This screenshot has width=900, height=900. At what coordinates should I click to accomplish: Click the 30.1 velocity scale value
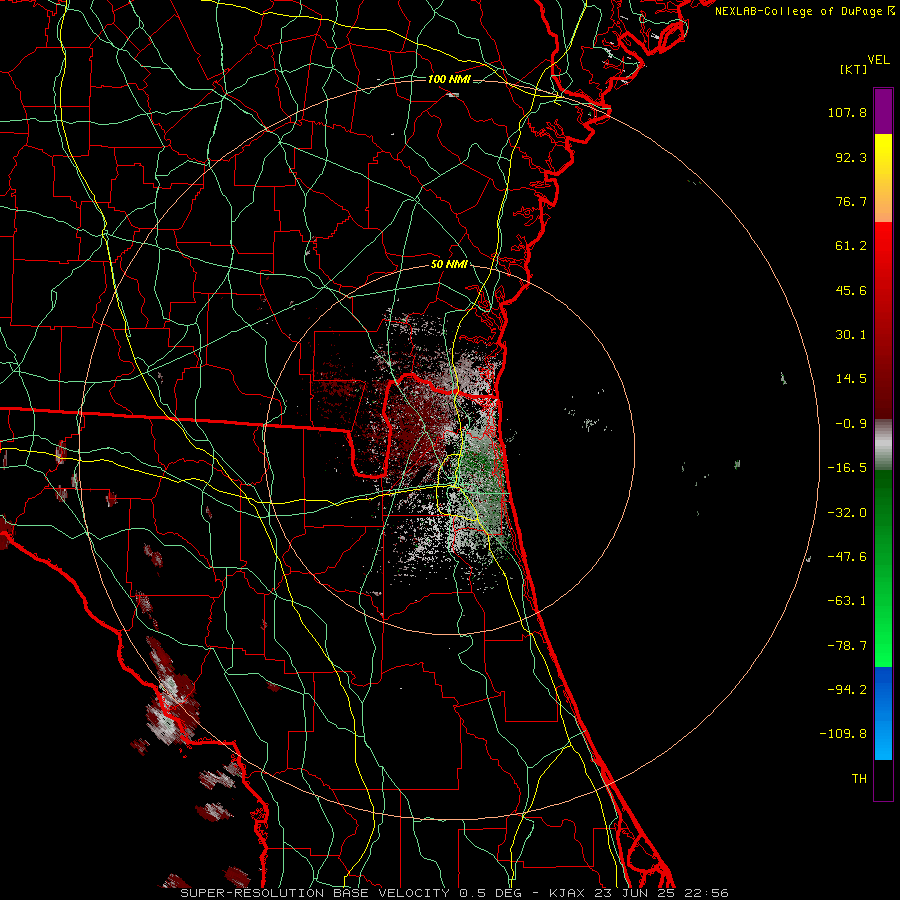[x=851, y=335]
